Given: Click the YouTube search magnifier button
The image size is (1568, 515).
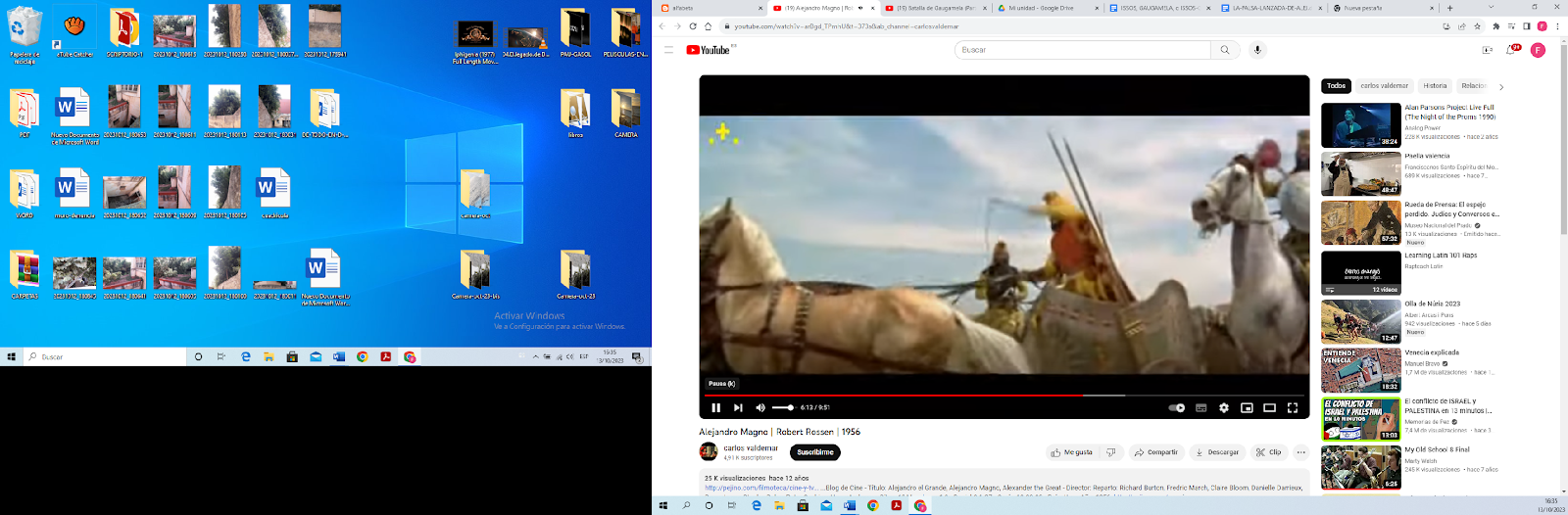Looking at the screenshot, I should coord(1225,50).
